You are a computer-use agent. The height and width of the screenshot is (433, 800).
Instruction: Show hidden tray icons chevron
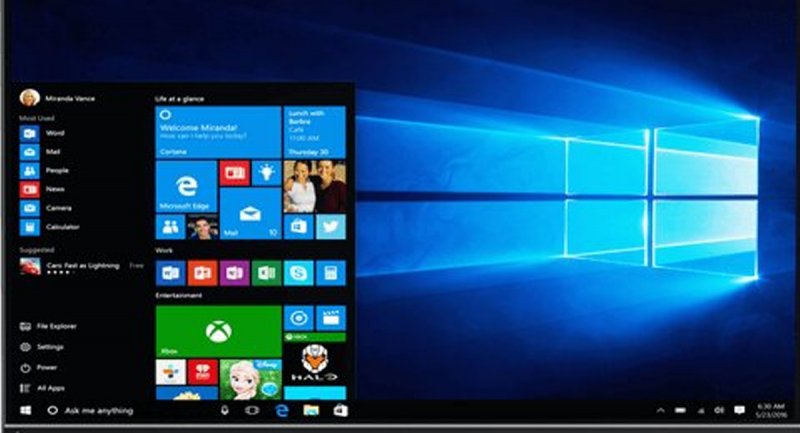(x=660, y=411)
